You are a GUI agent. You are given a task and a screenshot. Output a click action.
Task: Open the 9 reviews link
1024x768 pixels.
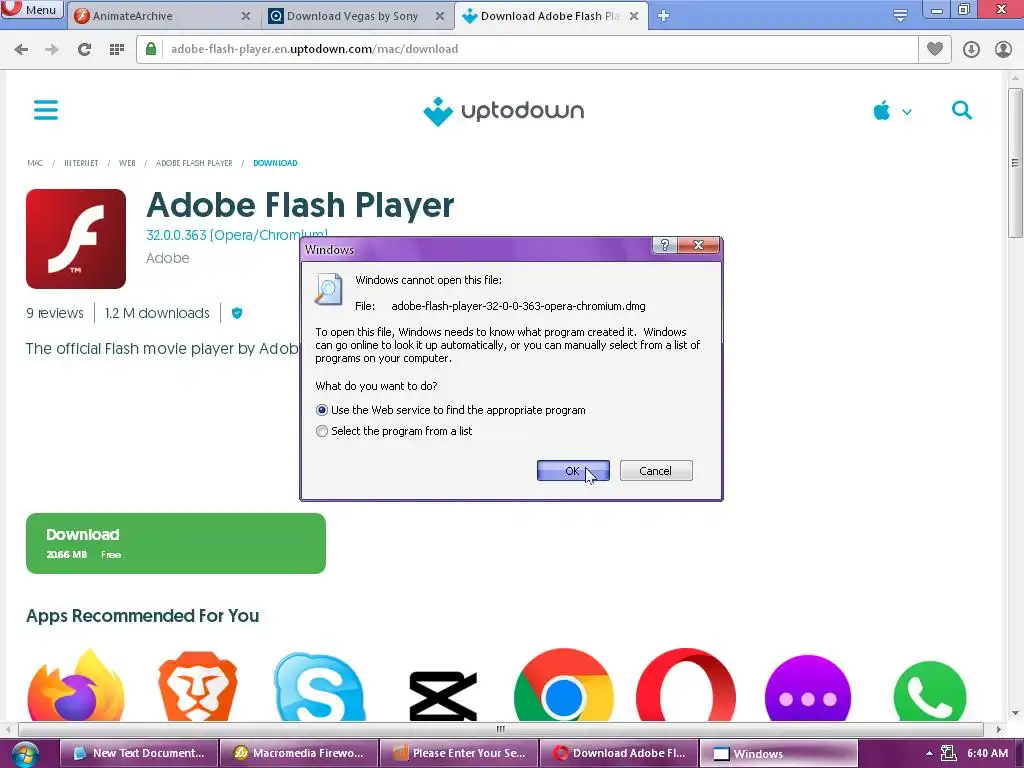[x=55, y=313]
